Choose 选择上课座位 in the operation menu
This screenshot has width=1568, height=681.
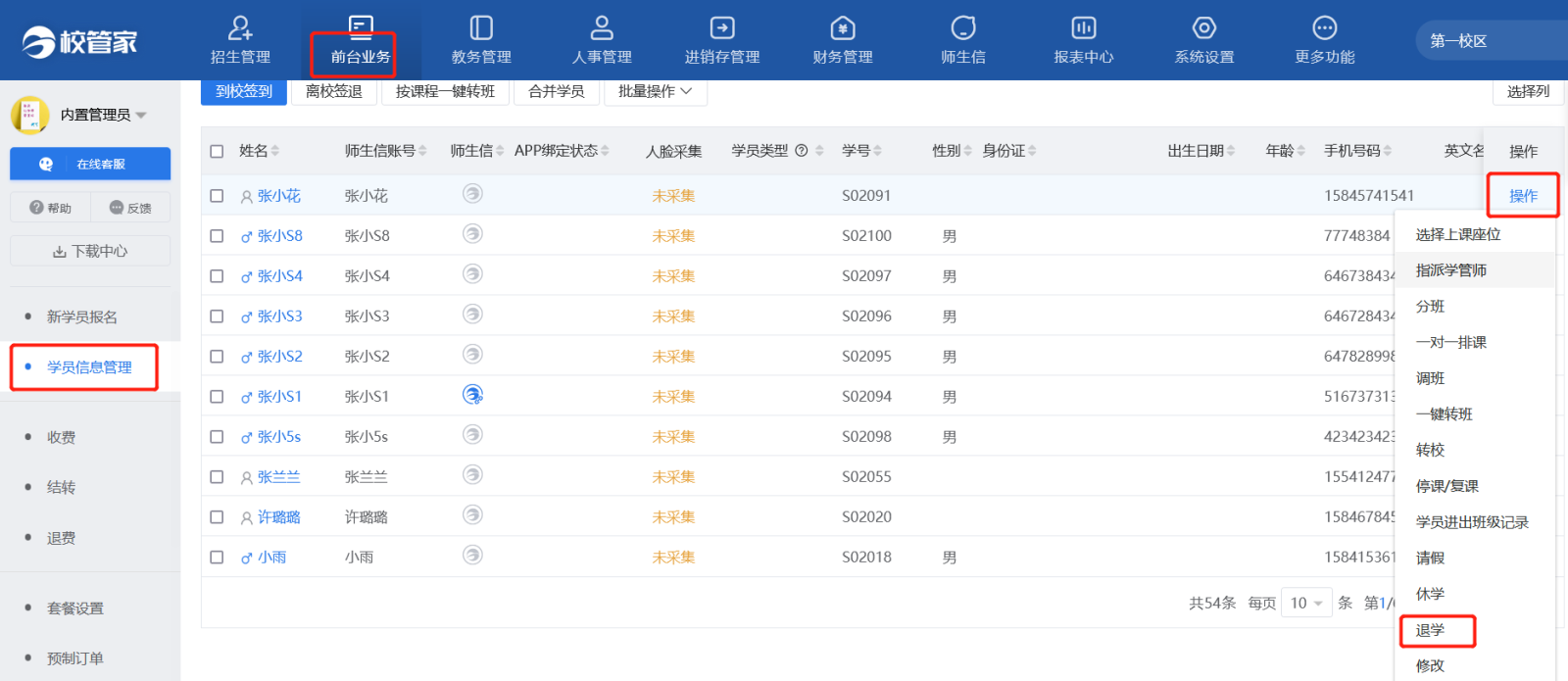[1458, 235]
